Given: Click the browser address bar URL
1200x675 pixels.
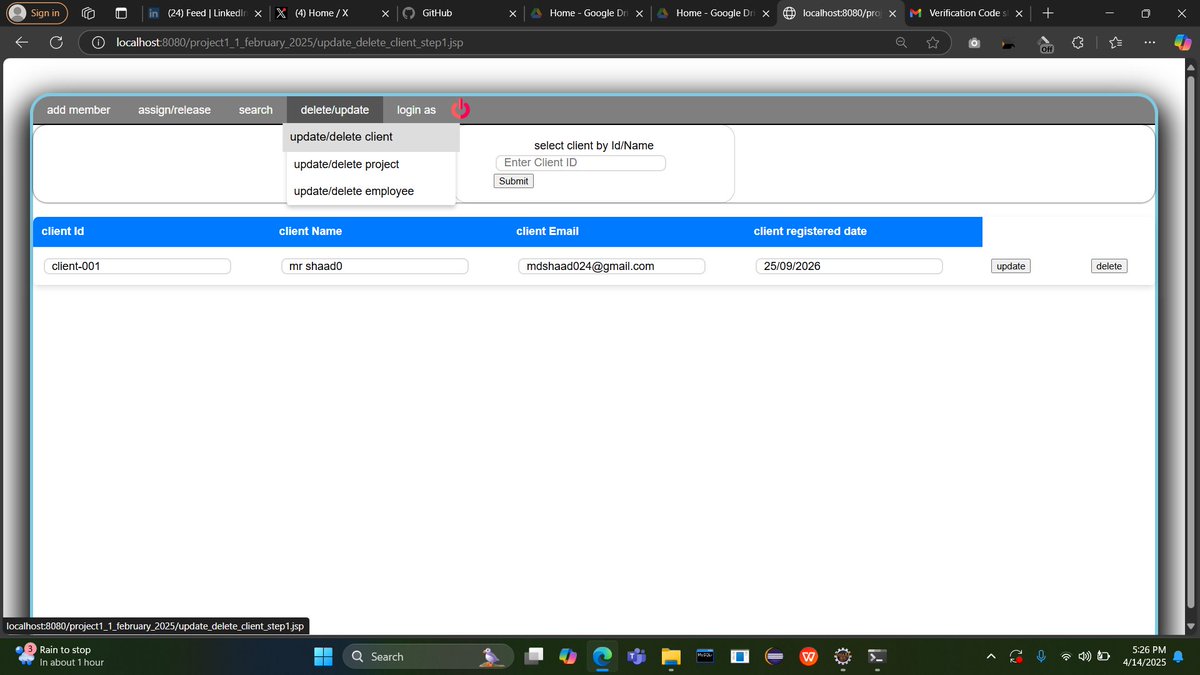Looking at the screenshot, I should pyautogui.click(x=289, y=43).
